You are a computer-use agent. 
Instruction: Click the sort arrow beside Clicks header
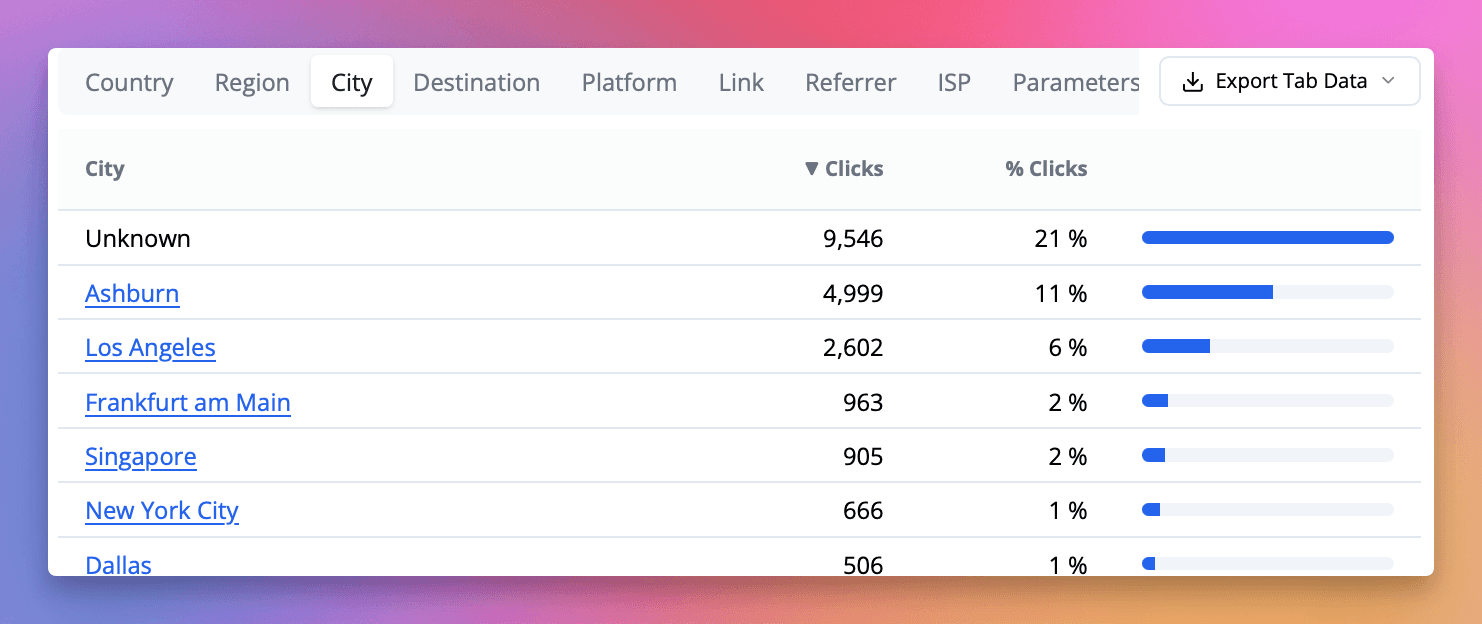coord(812,169)
